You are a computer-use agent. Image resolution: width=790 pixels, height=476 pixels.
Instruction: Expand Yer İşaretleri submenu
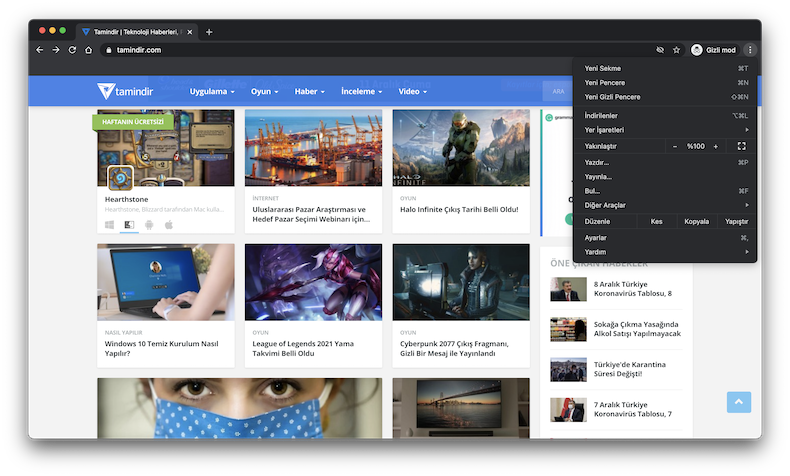665,130
